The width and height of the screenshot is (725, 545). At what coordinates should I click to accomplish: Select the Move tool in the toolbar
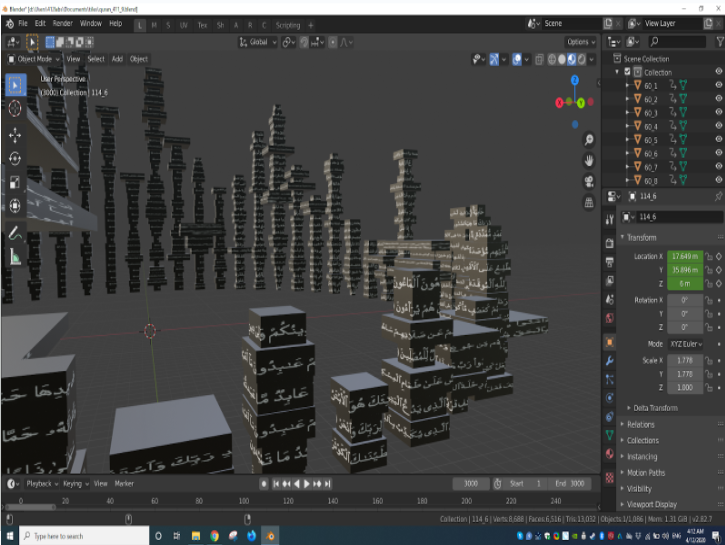pos(15,134)
